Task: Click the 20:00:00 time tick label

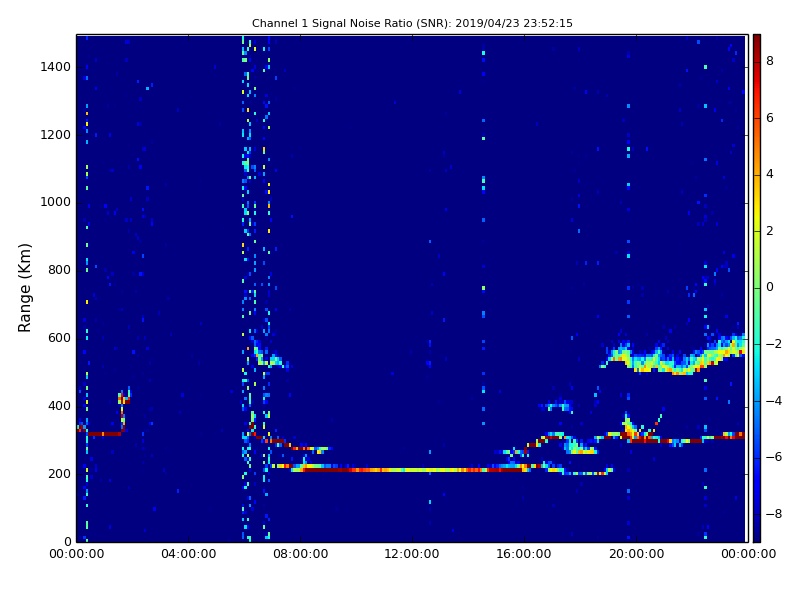Action: click(636, 554)
